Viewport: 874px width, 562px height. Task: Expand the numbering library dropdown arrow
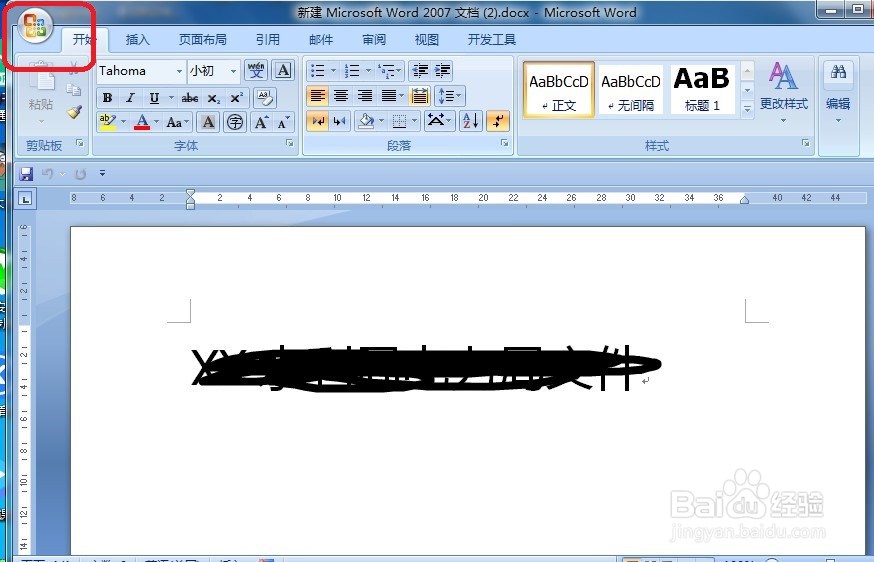click(368, 70)
